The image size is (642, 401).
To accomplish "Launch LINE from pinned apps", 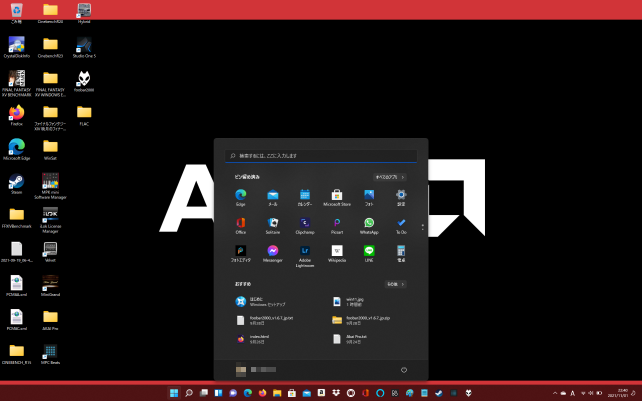I will point(369,254).
